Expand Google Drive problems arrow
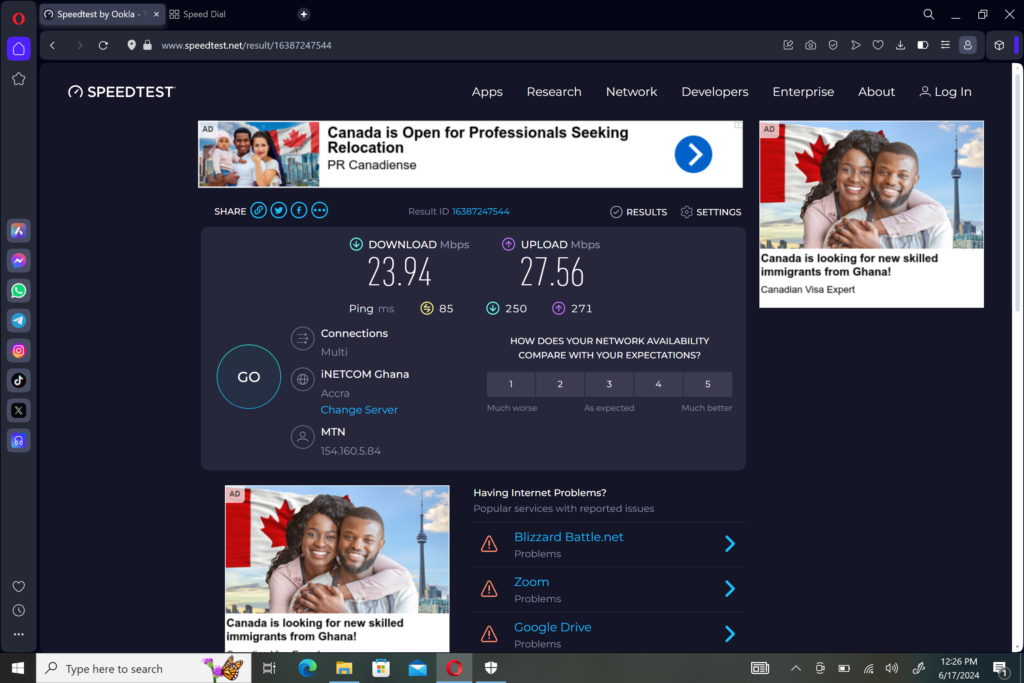This screenshot has height=683, width=1024. (x=729, y=634)
